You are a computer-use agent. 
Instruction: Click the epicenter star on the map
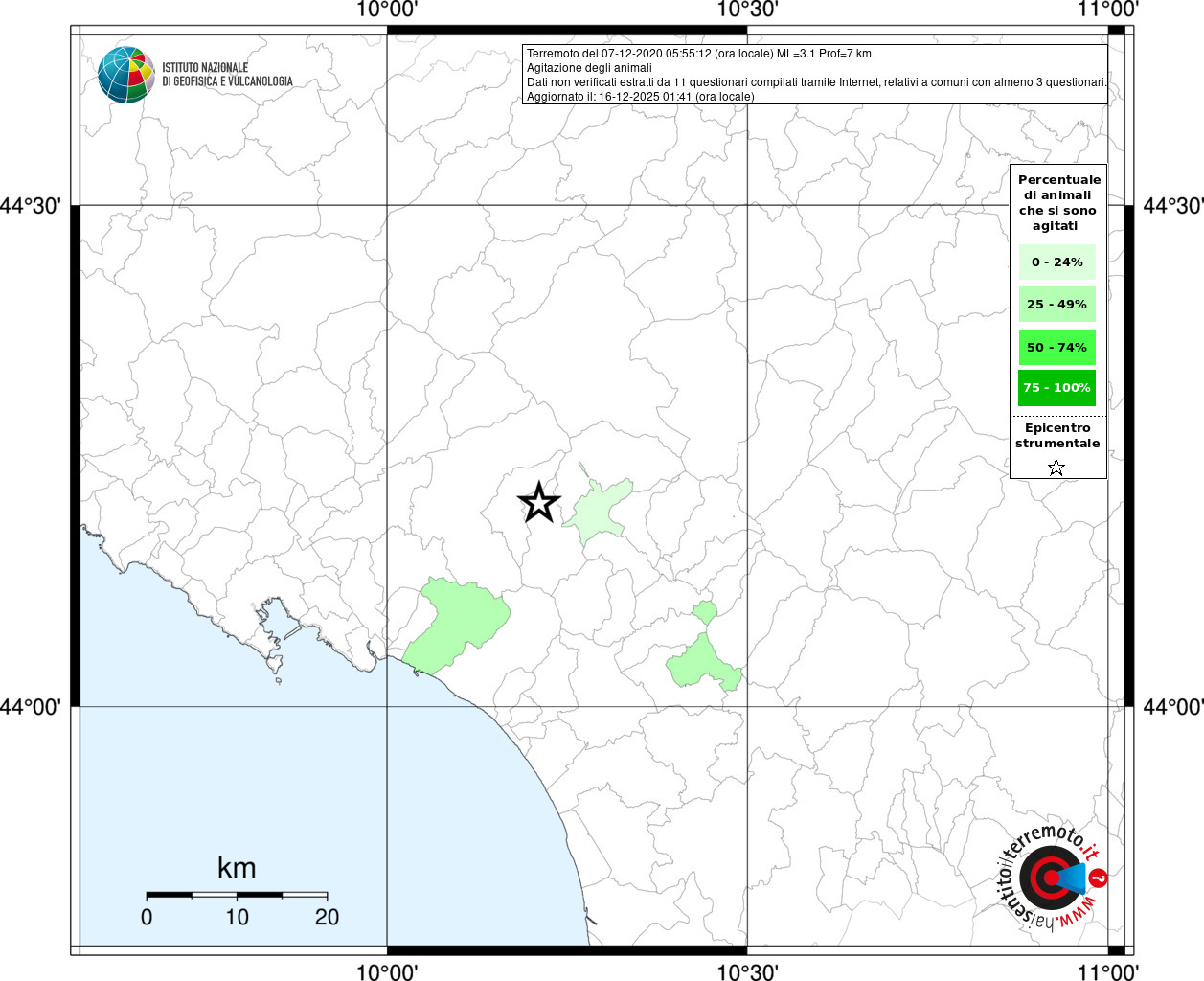tap(539, 502)
